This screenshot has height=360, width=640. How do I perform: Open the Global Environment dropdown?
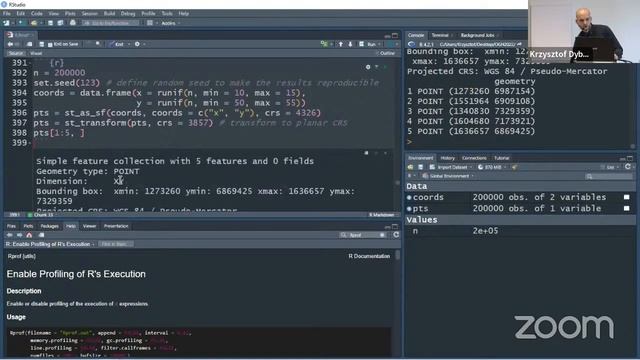(448, 176)
